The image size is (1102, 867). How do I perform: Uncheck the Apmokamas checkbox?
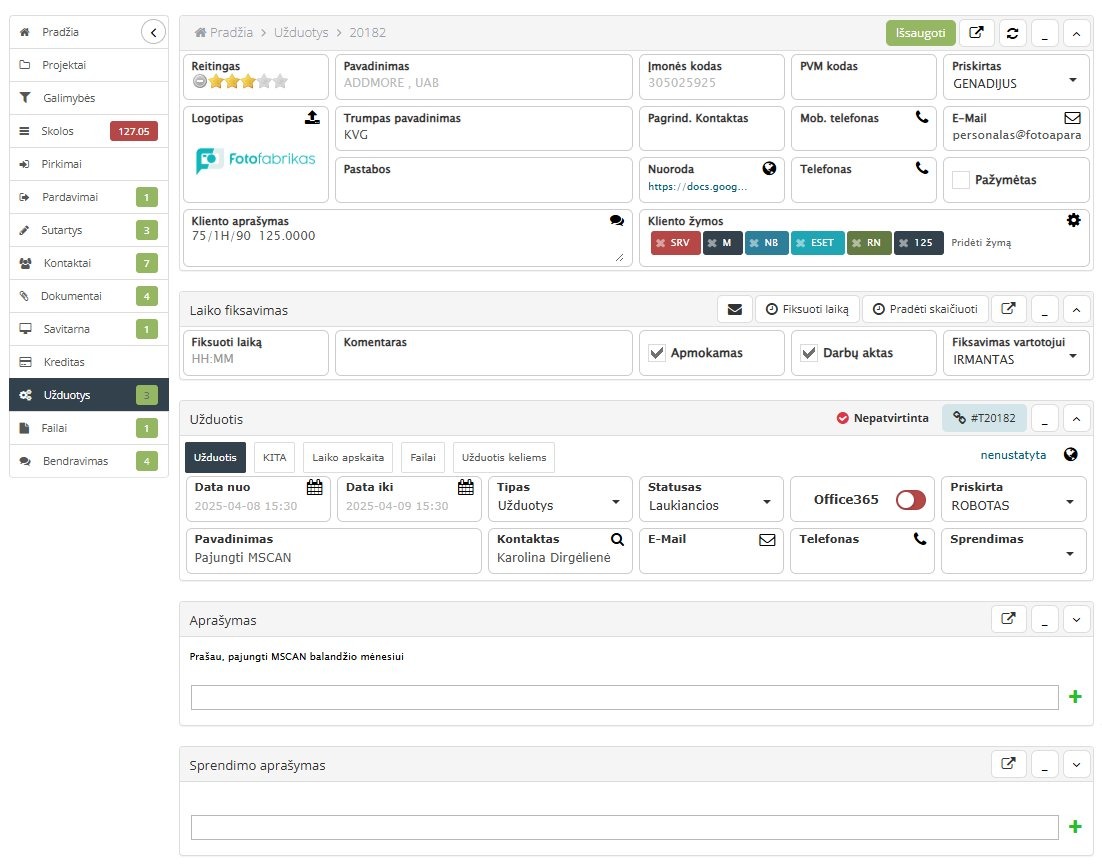(x=657, y=353)
